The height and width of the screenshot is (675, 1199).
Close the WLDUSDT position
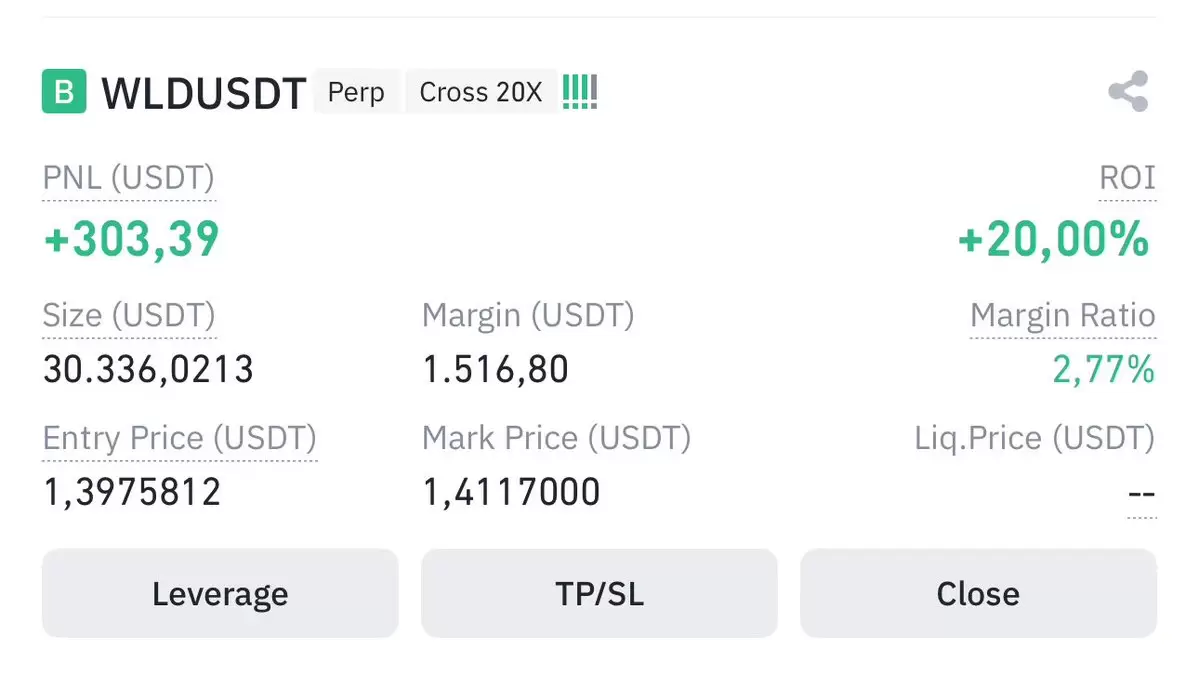[x=979, y=593]
